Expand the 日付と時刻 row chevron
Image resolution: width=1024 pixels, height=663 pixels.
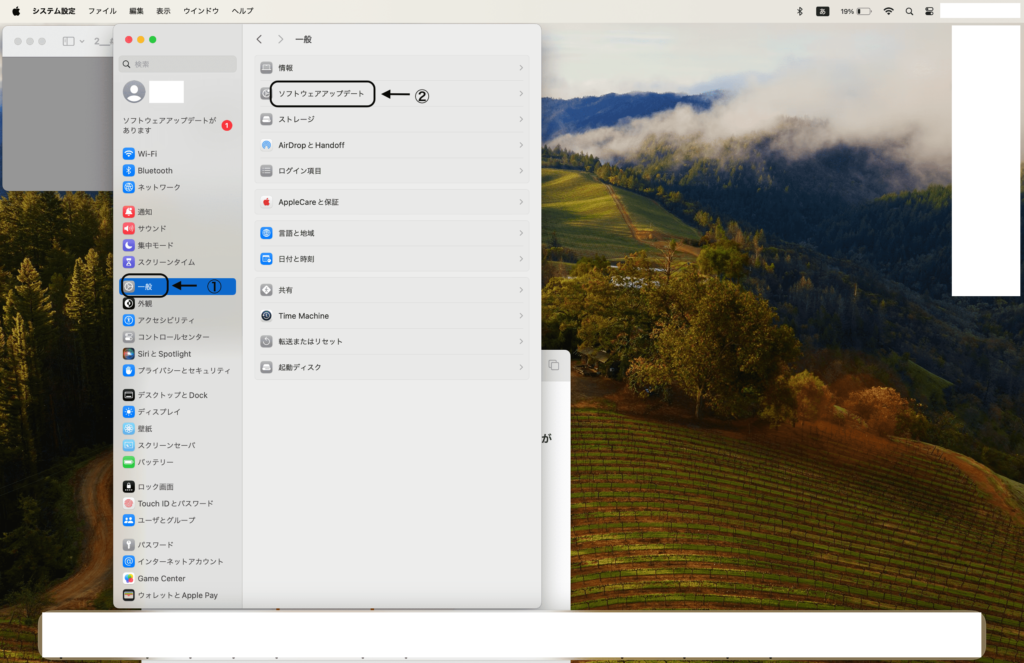pos(521,259)
